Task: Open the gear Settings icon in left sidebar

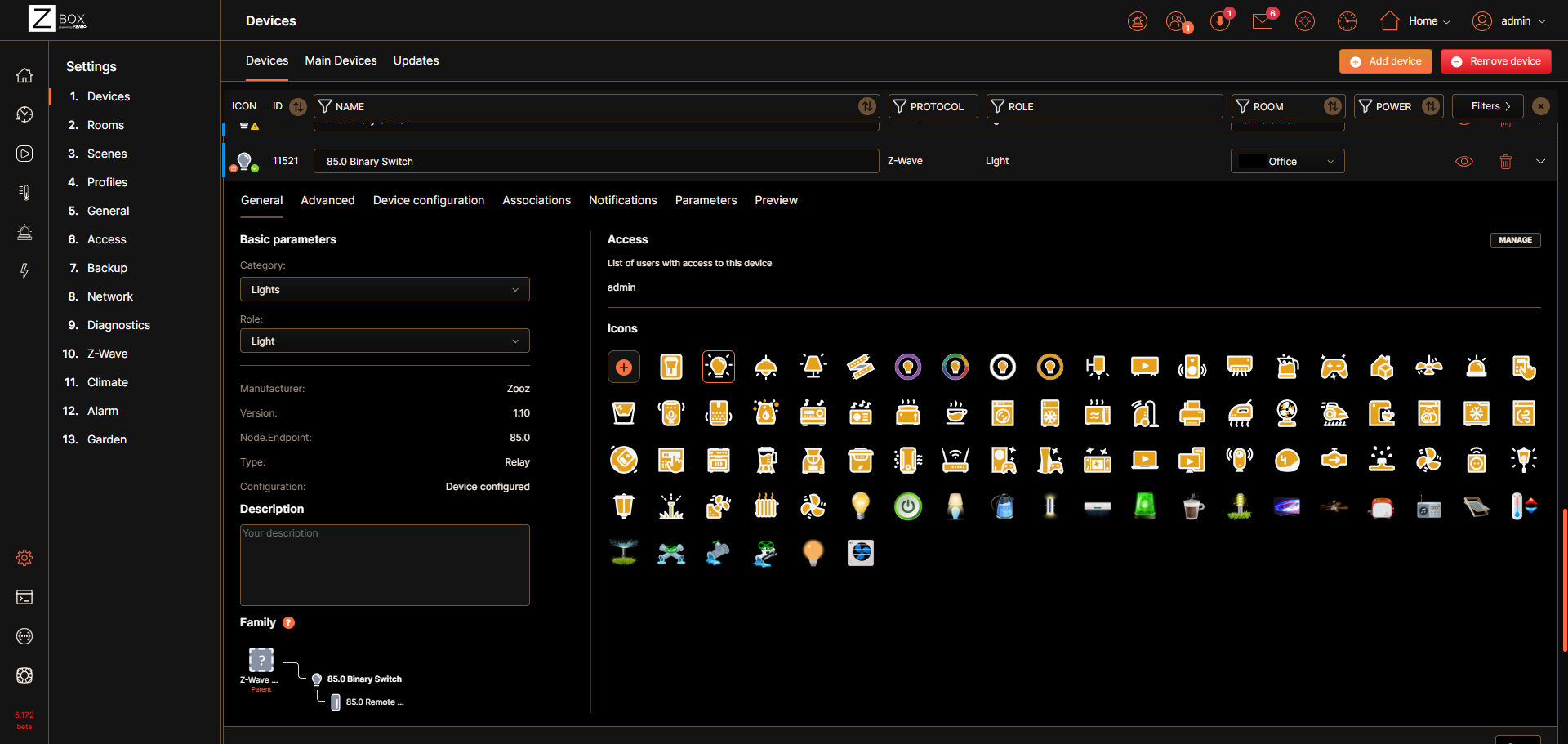Action: pyautogui.click(x=24, y=558)
